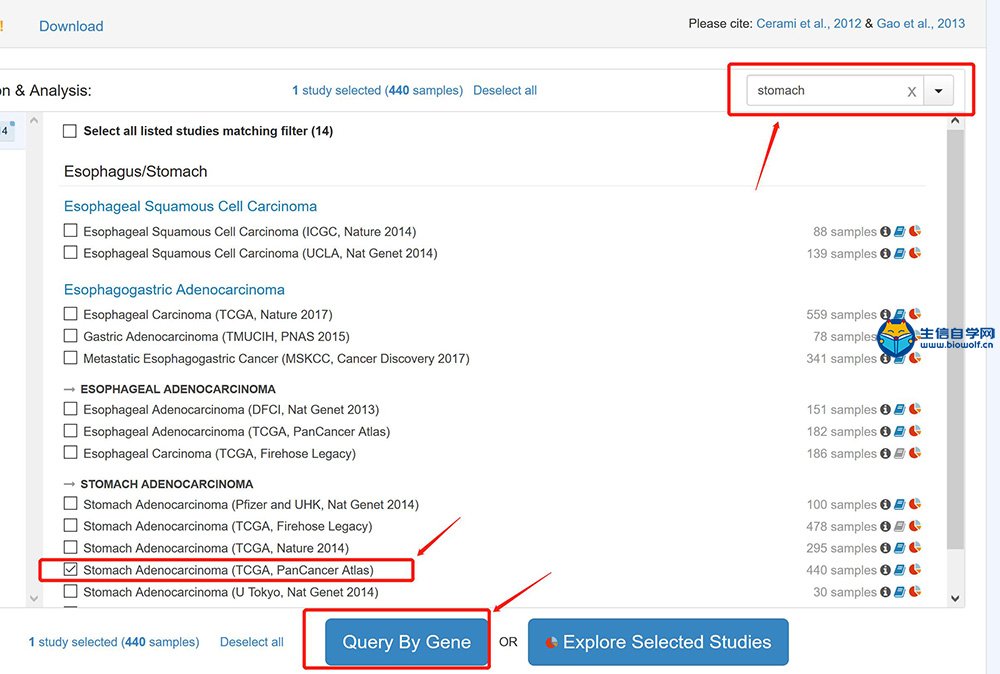This screenshot has width=1000, height=674.
Task: Click the top Deselect all link
Action: tap(505, 91)
